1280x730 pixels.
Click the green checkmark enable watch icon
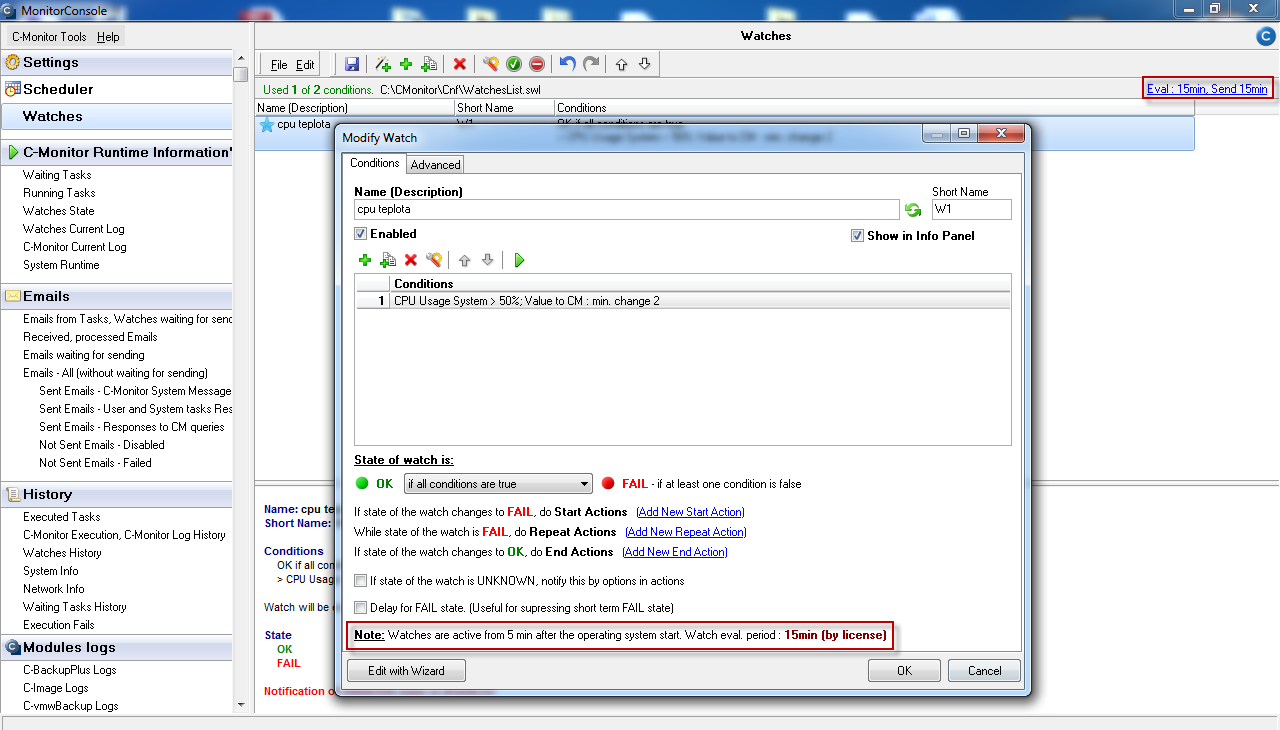tap(514, 64)
